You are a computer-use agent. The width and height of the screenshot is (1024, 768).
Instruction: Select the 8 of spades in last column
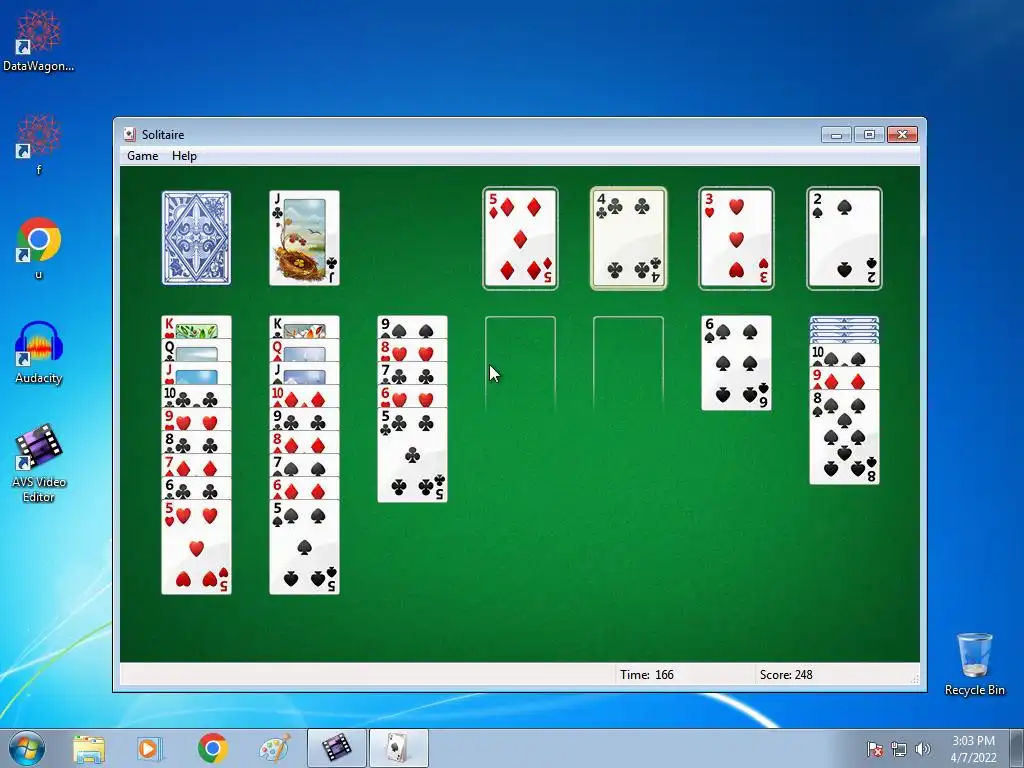tap(844, 438)
